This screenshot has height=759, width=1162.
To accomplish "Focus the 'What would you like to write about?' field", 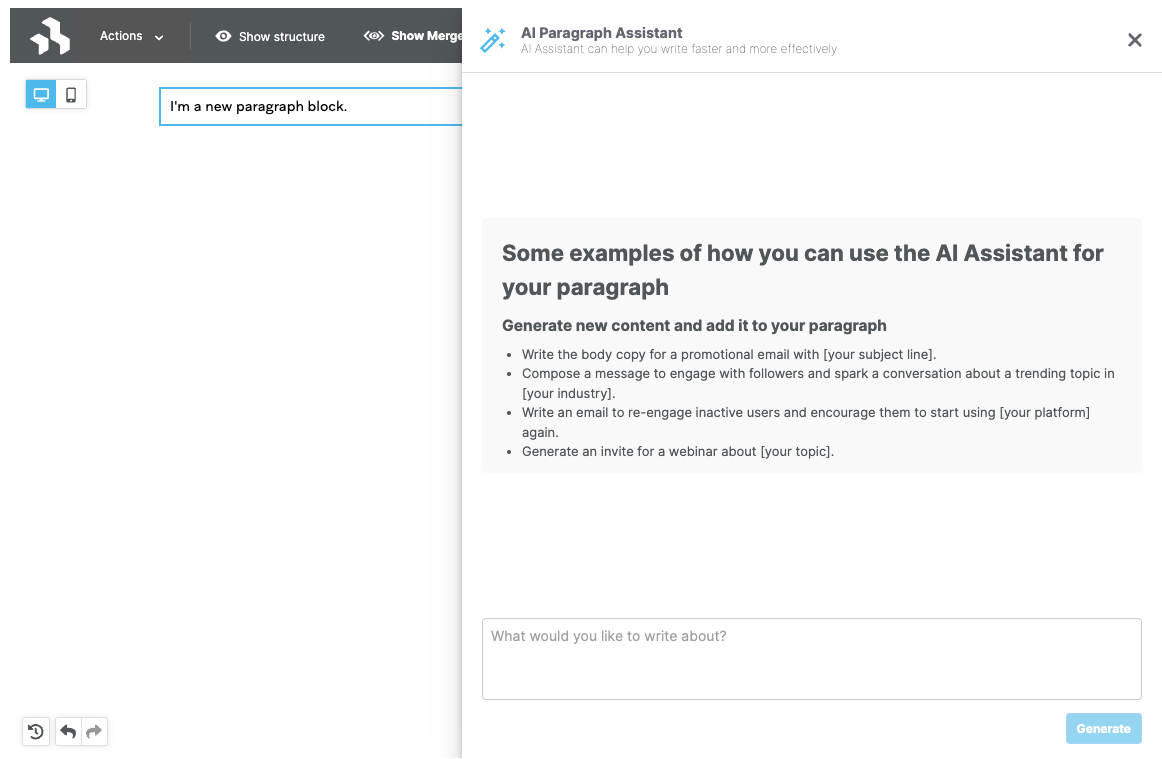I will click(x=811, y=658).
